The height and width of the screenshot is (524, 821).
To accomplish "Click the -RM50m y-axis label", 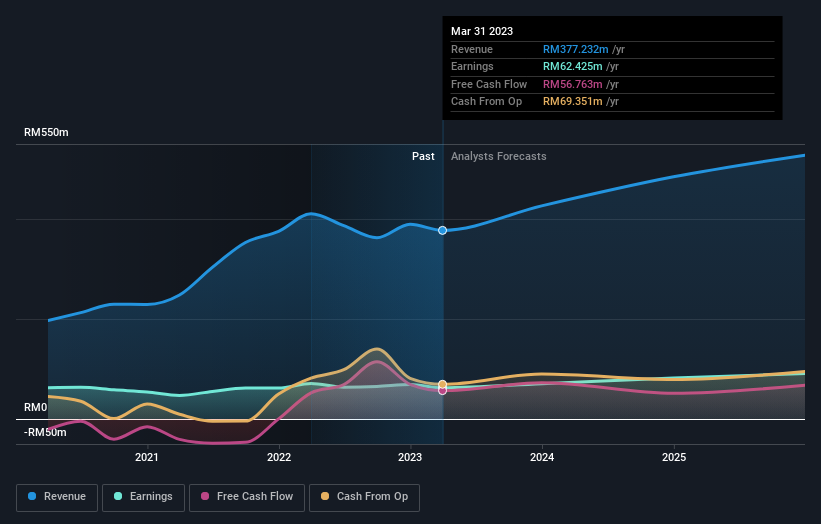I will point(45,432).
